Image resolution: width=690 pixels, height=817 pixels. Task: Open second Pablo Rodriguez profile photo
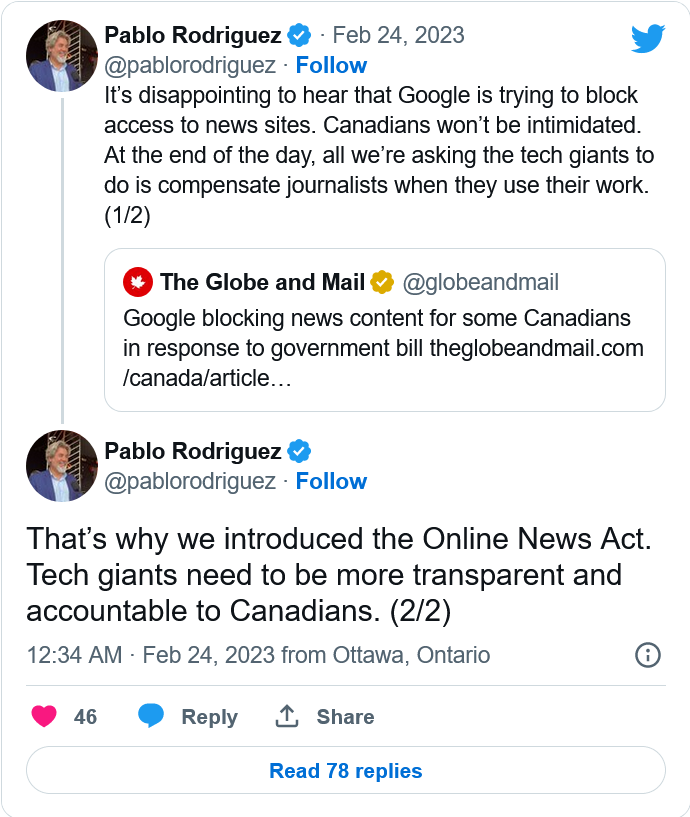coord(62,466)
